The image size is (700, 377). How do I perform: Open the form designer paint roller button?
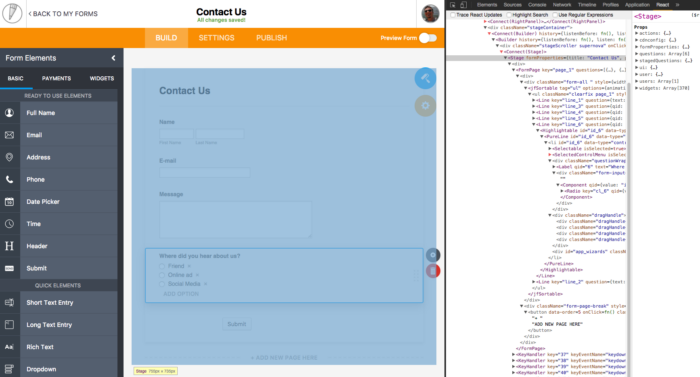pyautogui.click(x=425, y=79)
